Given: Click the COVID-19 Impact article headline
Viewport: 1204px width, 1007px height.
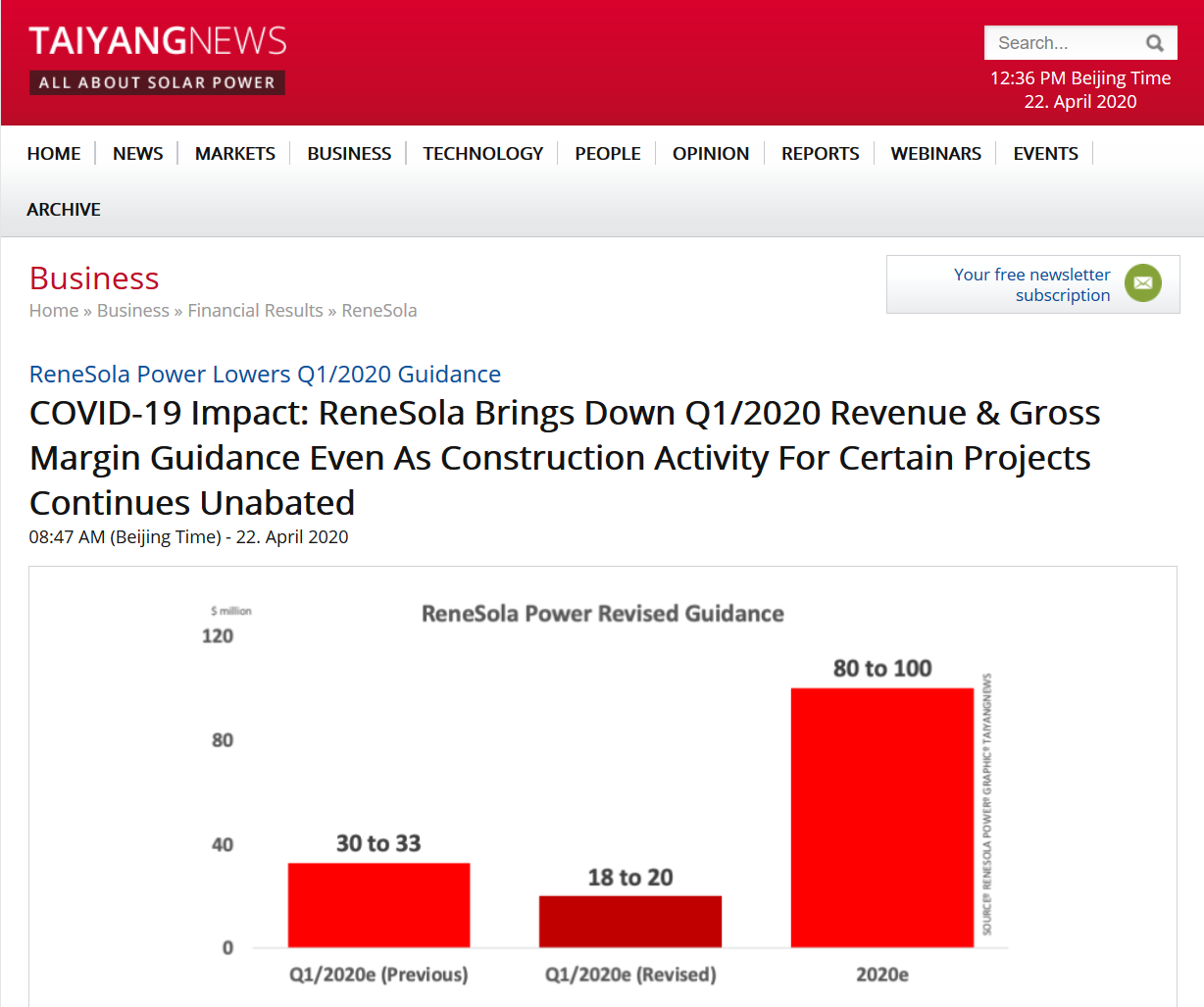Looking at the screenshot, I should coord(565,458).
